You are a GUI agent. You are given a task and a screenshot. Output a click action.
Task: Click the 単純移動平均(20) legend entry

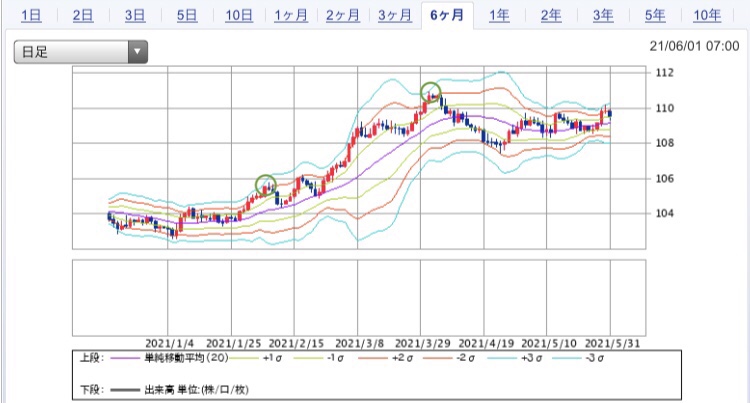186,358
